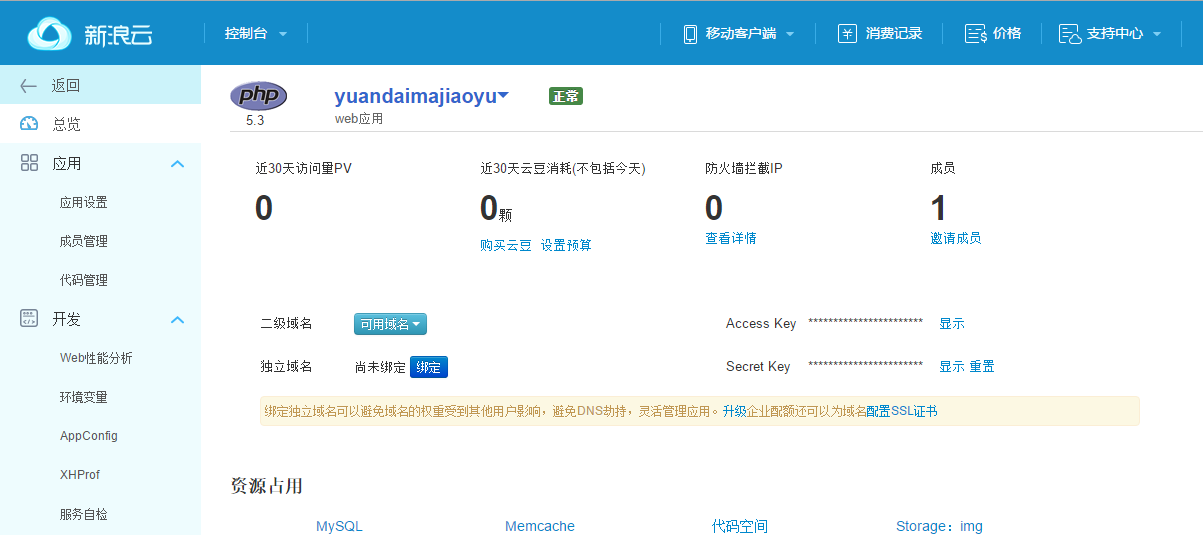Click the 尚未绑定 status text
The height and width of the screenshot is (535, 1203).
(x=380, y=368)
